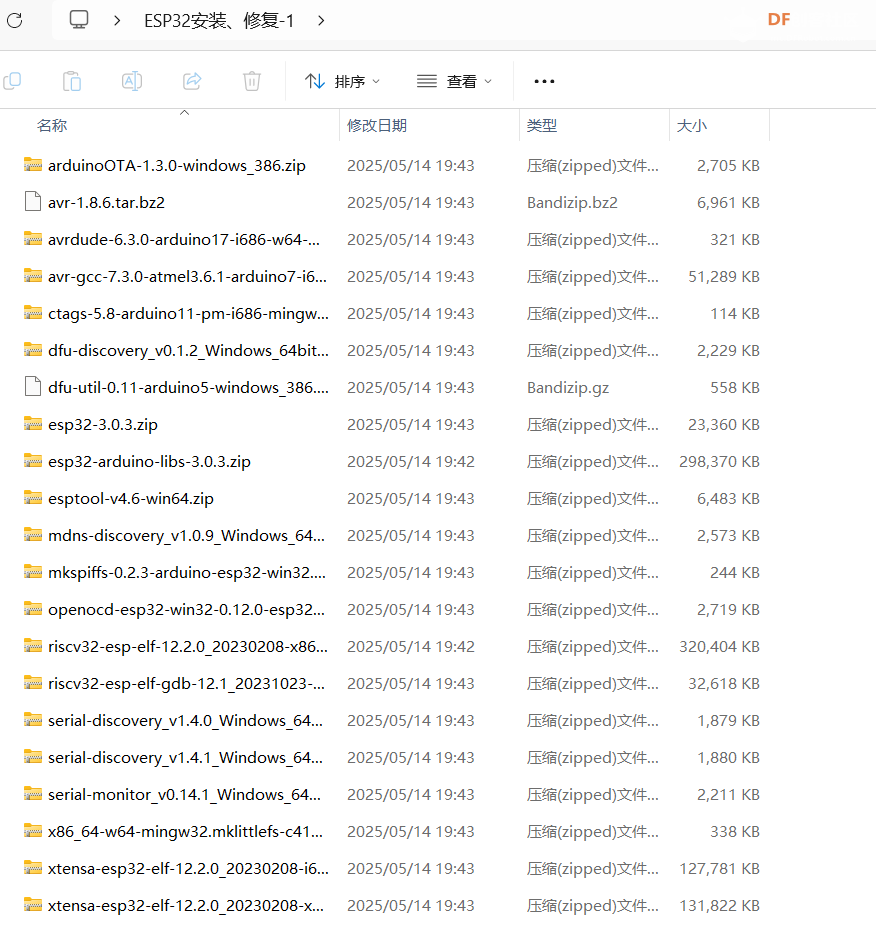Click the Bandizip.gz type cell
Screen dimensions: 876x938
tap(568, 388)
